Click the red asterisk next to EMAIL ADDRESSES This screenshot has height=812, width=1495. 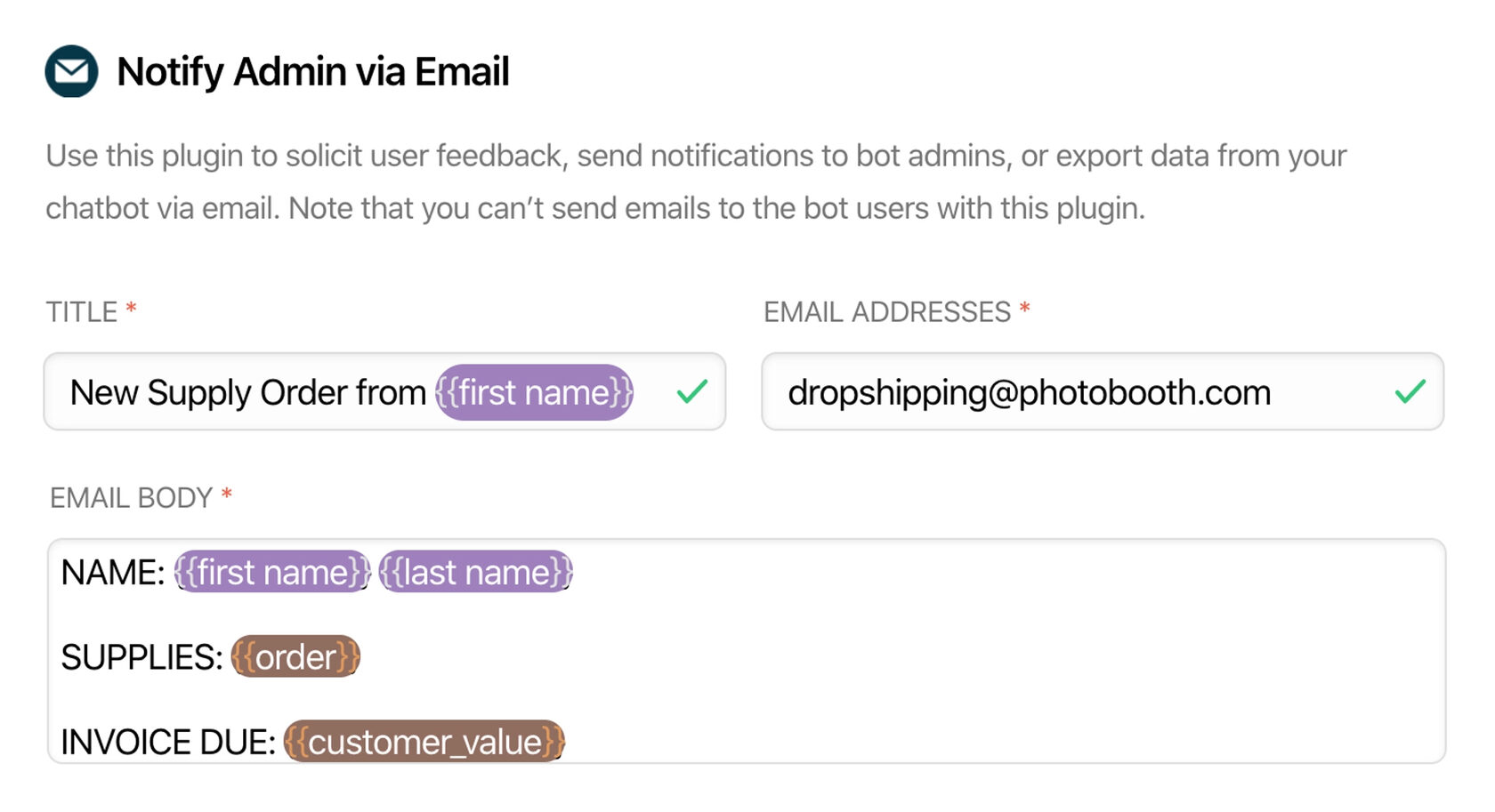(x=1025, y=309)
